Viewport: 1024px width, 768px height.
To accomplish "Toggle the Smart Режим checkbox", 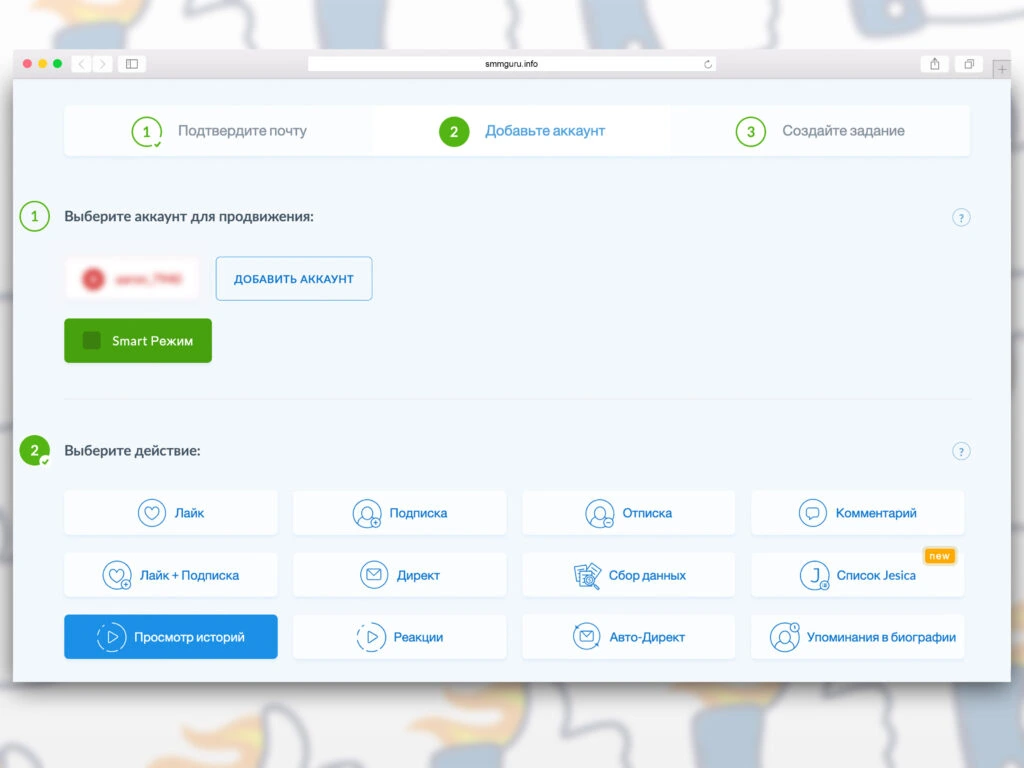I will (92, 341).
